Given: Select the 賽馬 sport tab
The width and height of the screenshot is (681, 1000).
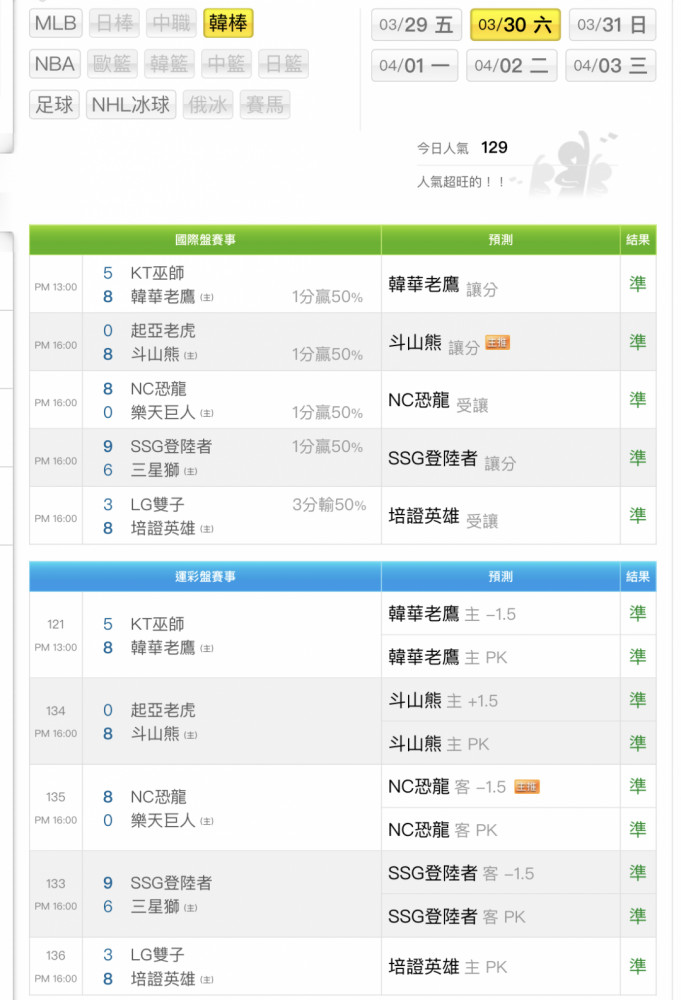Looking at the screenshot, I should (265, 105).
